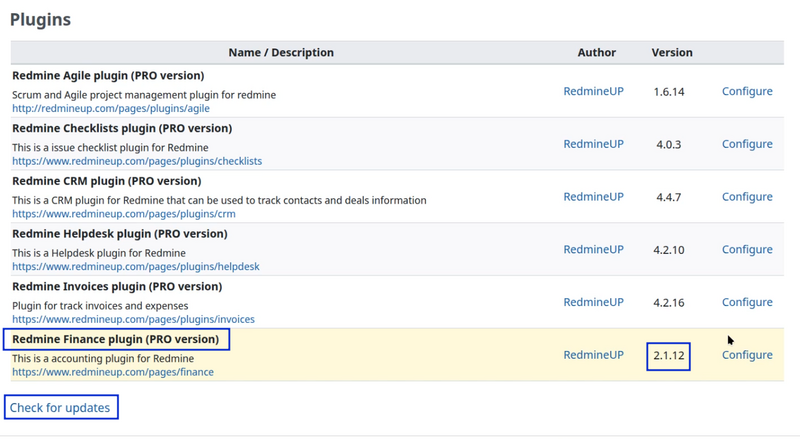Click RedmineUP author in Helpdesk plugin row
Image resolution: width=800 pixels, height=439 pixels.
point(593,250)
